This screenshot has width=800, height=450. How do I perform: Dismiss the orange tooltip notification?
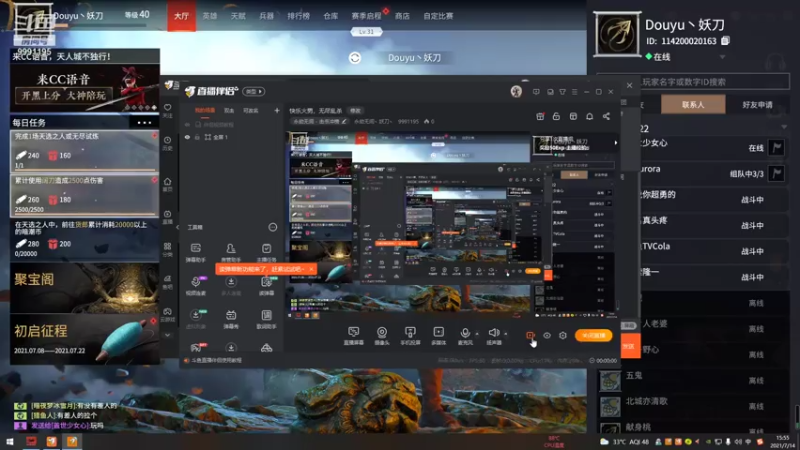[x=311, y=269]
